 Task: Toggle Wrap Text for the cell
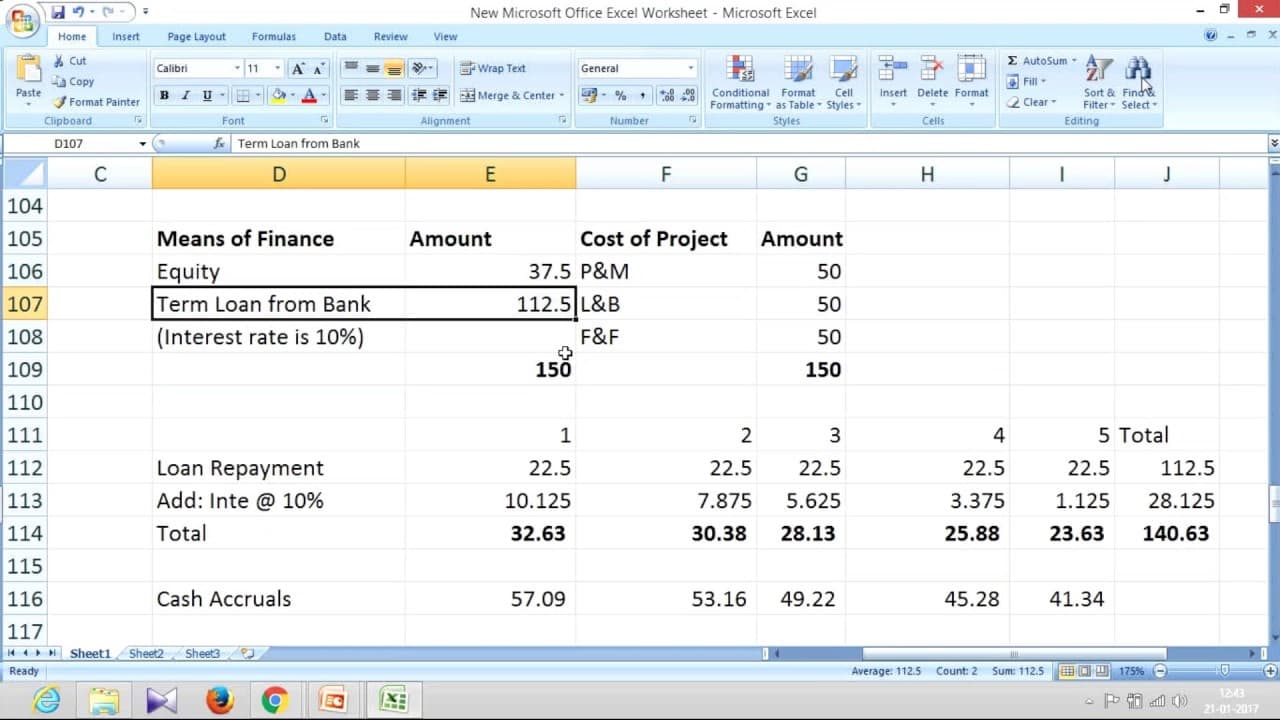click(493, 68)
